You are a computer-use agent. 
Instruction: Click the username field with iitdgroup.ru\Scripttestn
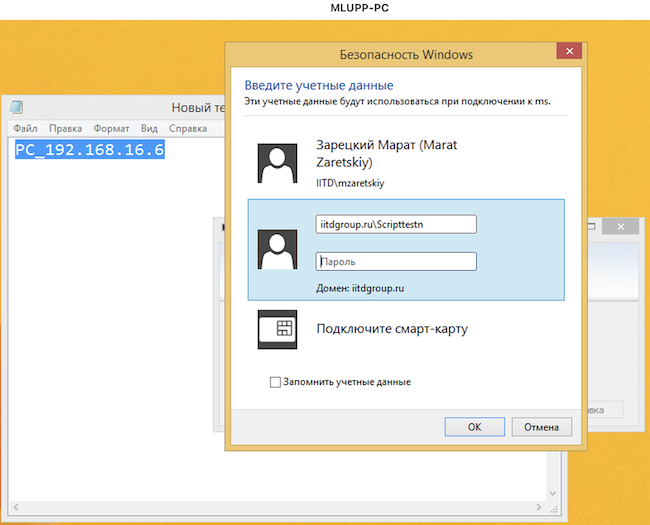point(396,224)
